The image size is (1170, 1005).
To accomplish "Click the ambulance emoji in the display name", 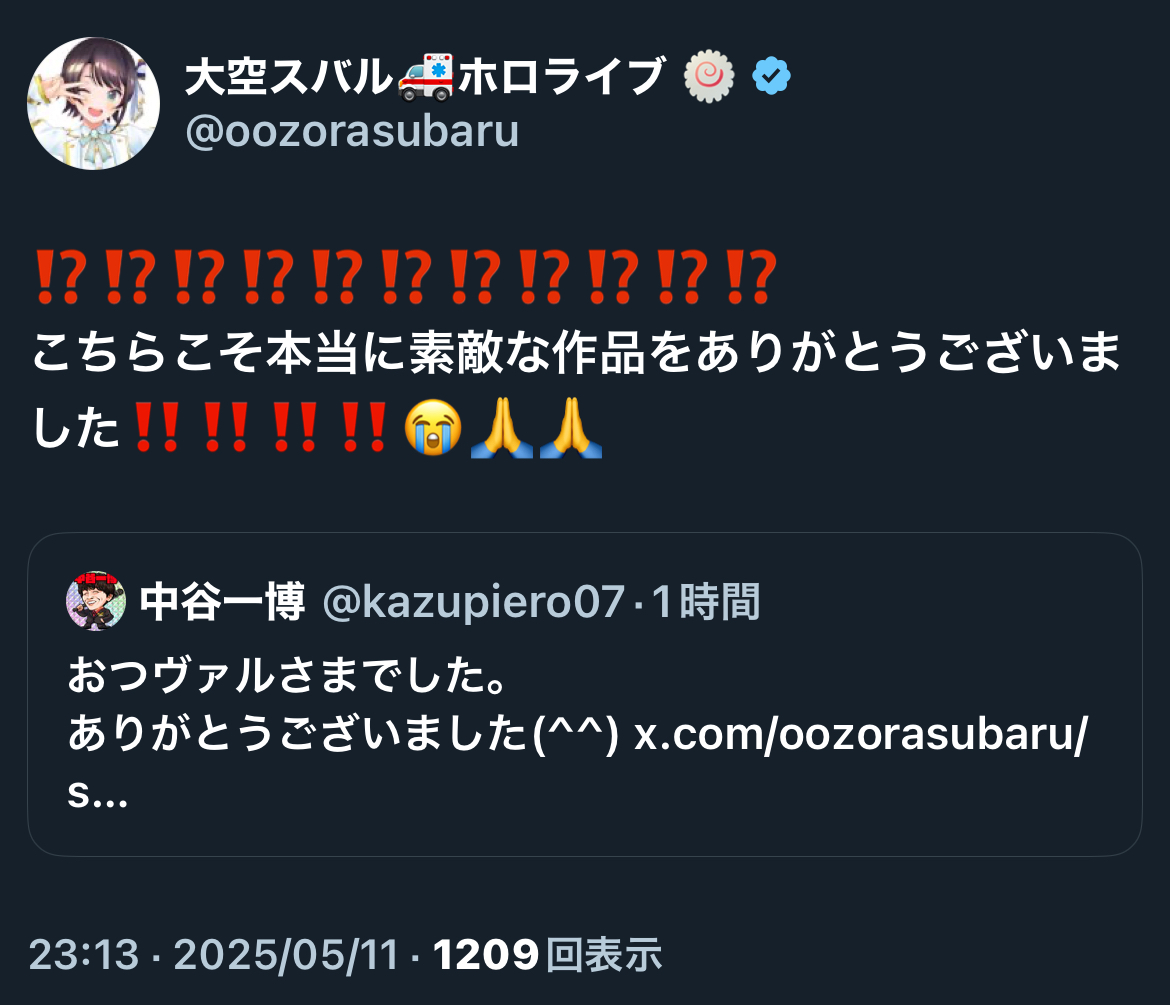I will click(x=425, y=76).
